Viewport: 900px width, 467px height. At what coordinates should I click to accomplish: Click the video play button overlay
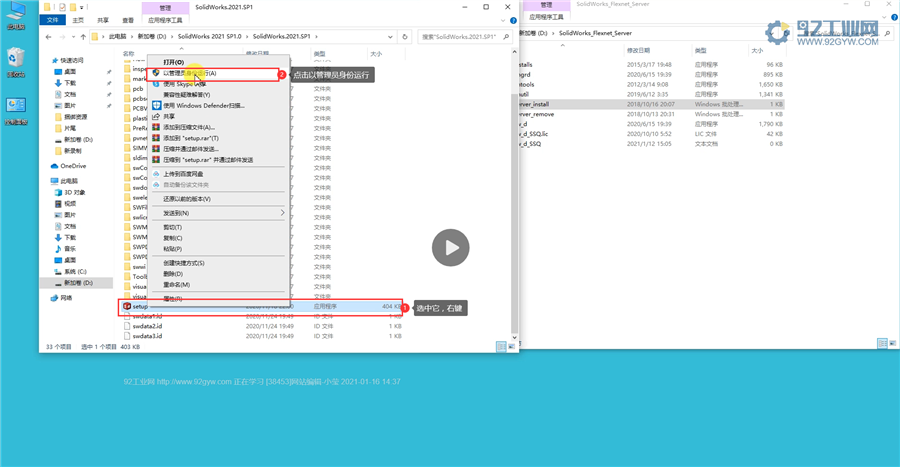[451, 248]
